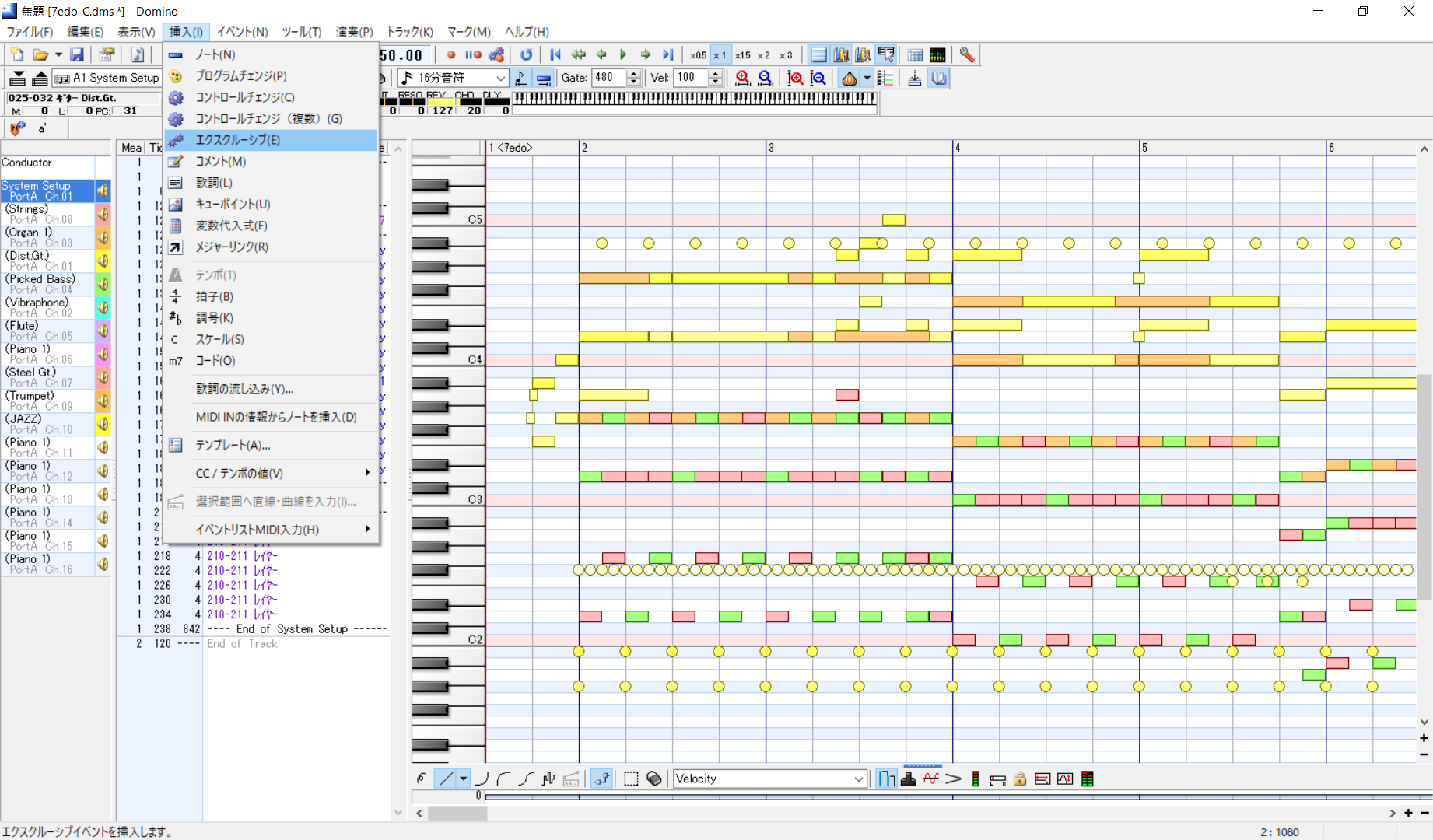Click the loop playback icon

tap(526, 54)
